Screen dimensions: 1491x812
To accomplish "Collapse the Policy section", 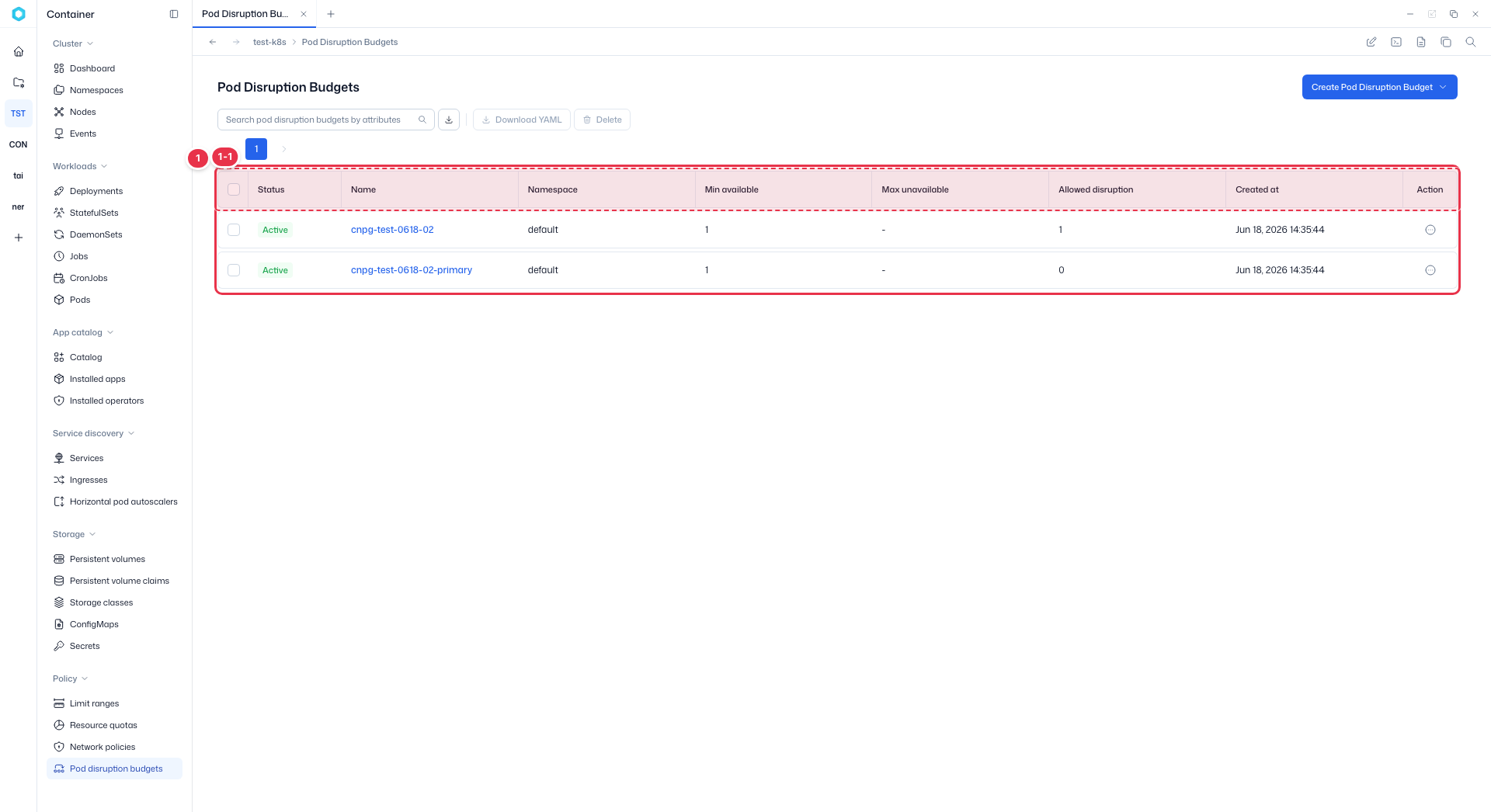I will [x=70, y=678].
